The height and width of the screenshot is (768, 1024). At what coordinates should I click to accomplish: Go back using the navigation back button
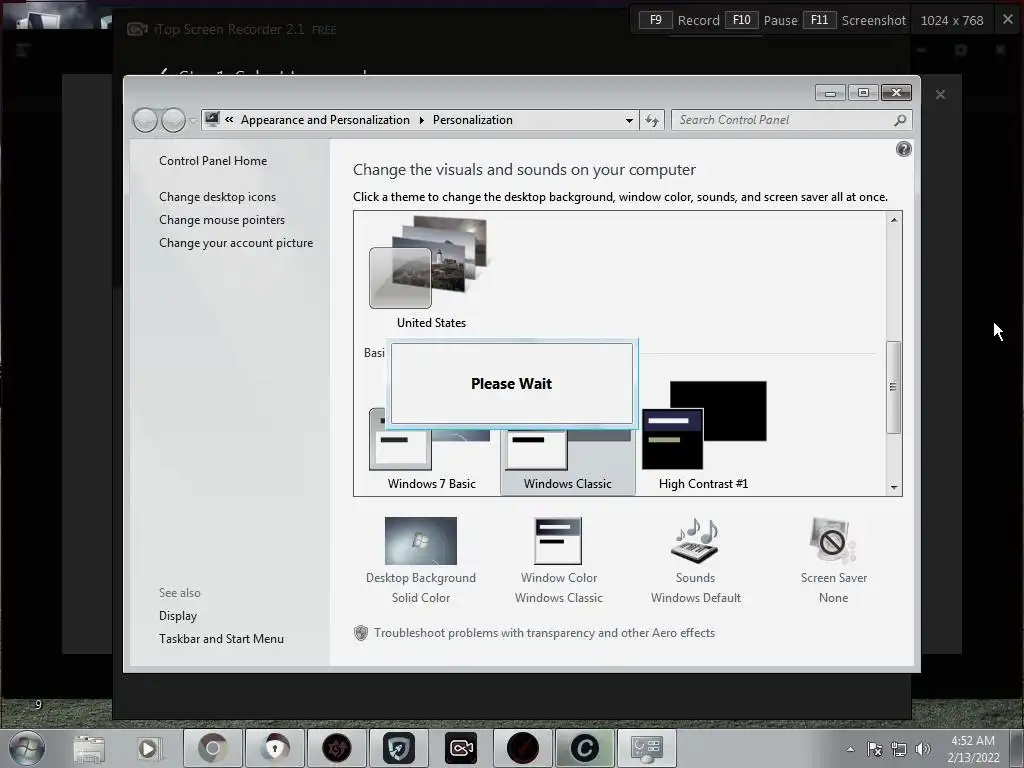pos(145,120)
